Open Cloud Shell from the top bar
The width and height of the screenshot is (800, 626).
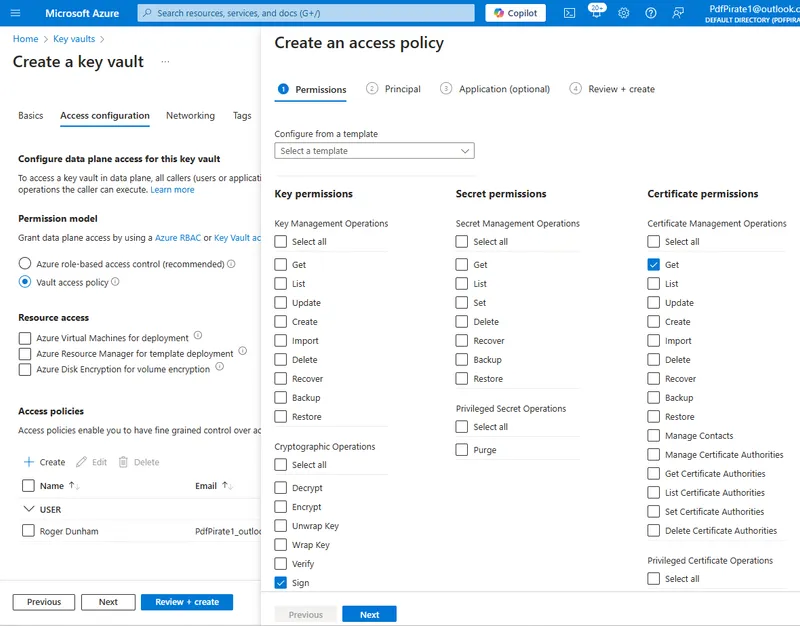pyautogui.click(x=569, y=13)
